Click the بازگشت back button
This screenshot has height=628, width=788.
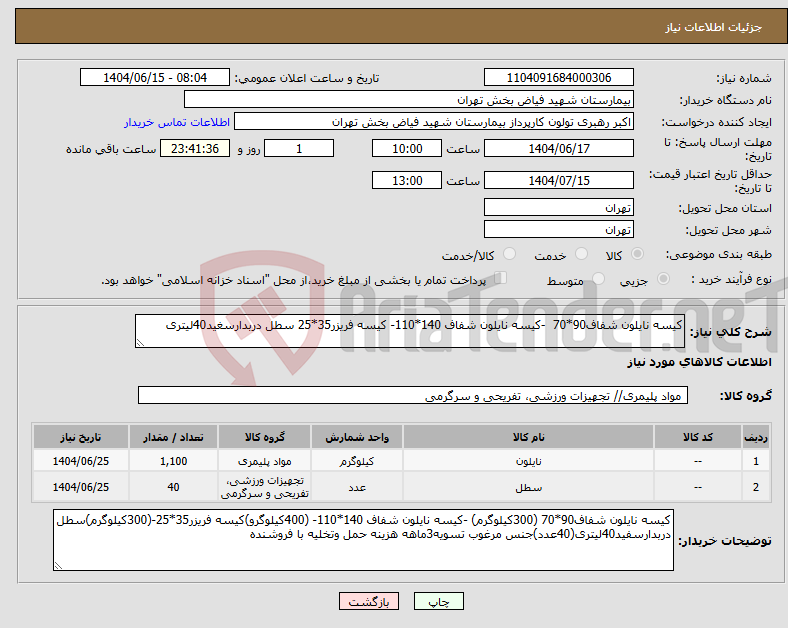(x=369, y=601)
